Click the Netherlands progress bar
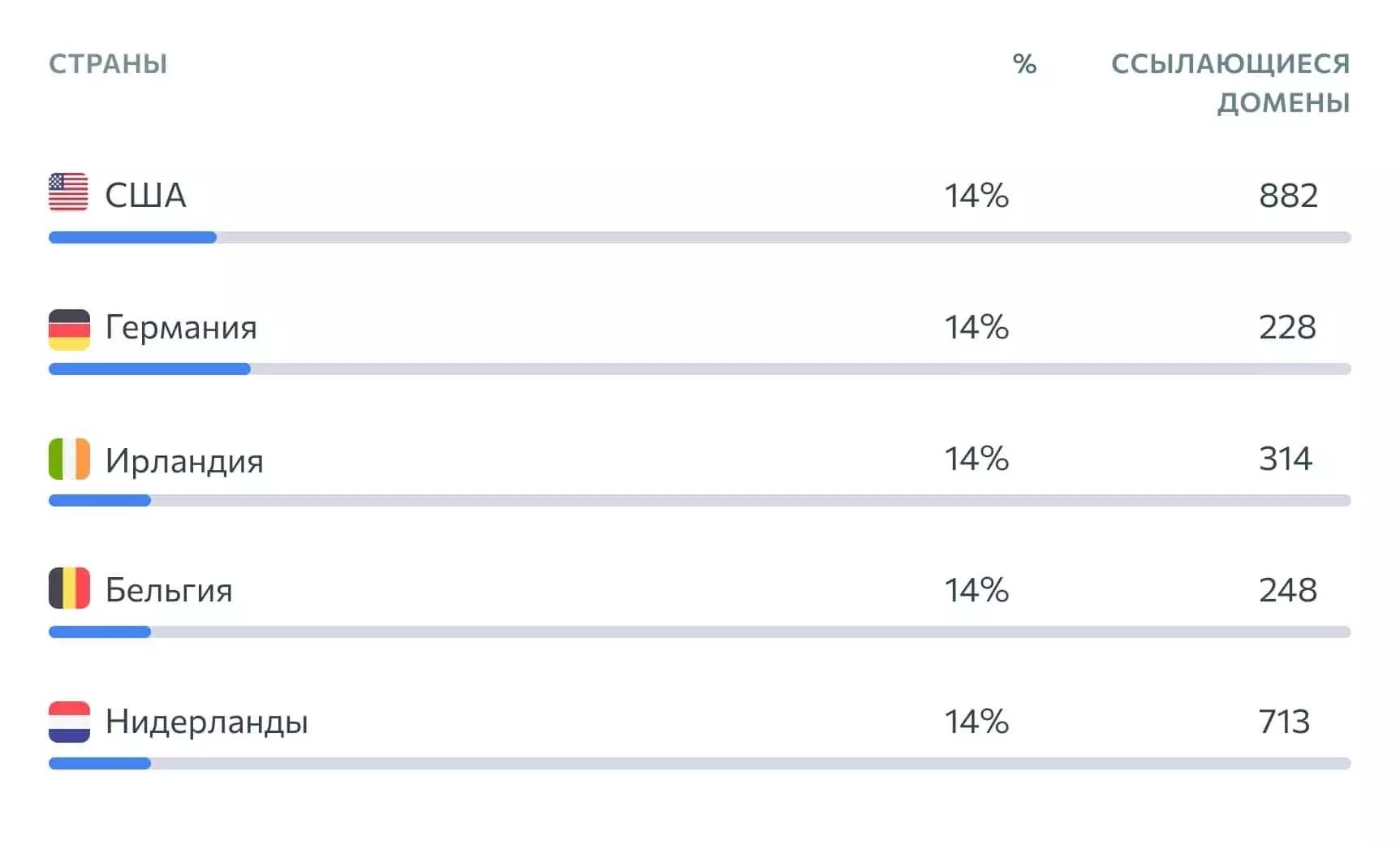1400x845 pixels. pos(700,763)
